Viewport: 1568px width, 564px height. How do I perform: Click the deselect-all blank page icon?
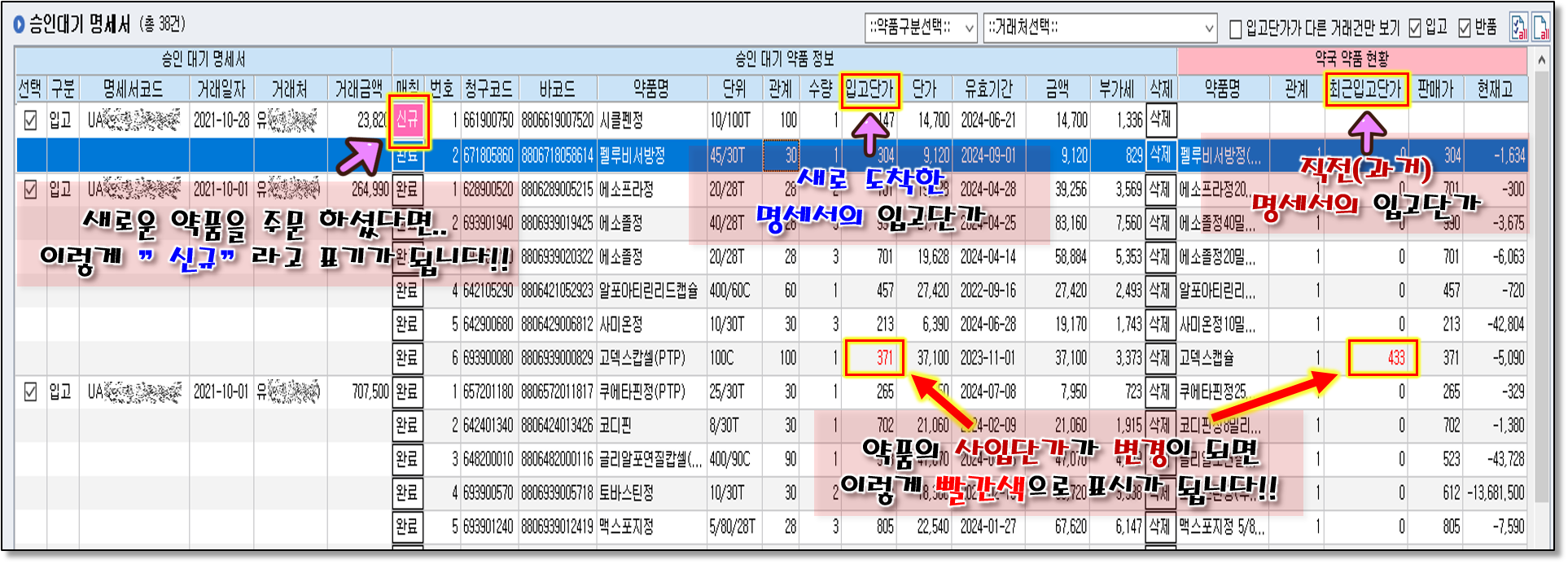click(1541, 27)
